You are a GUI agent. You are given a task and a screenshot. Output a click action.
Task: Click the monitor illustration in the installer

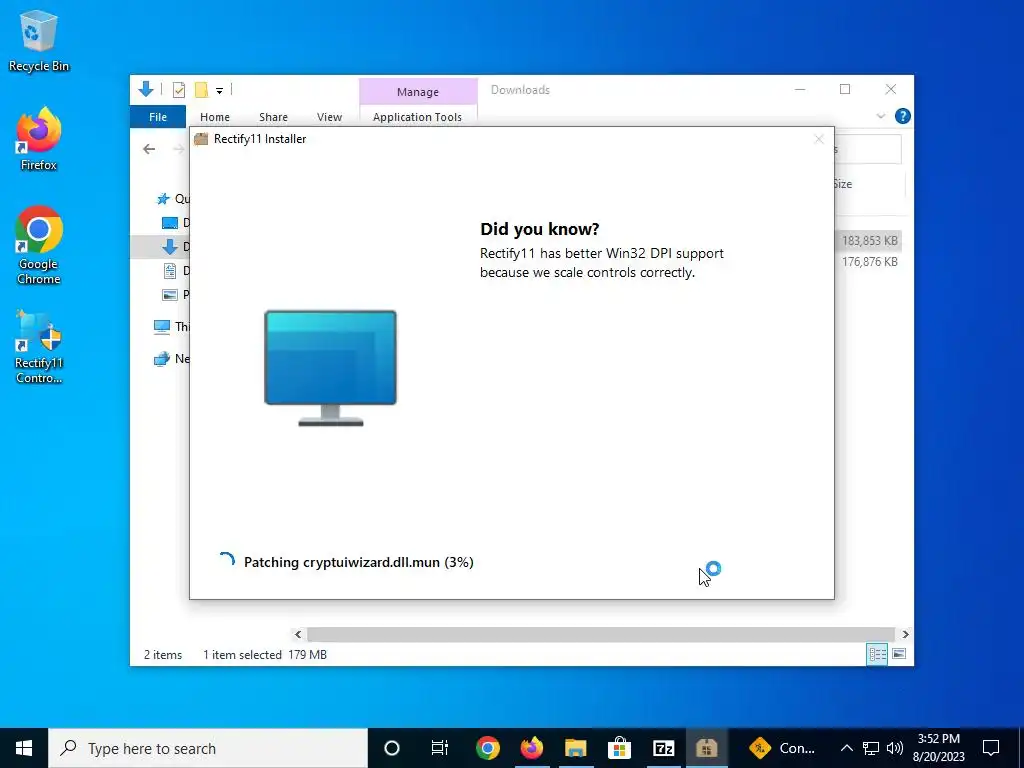[330, 368]
